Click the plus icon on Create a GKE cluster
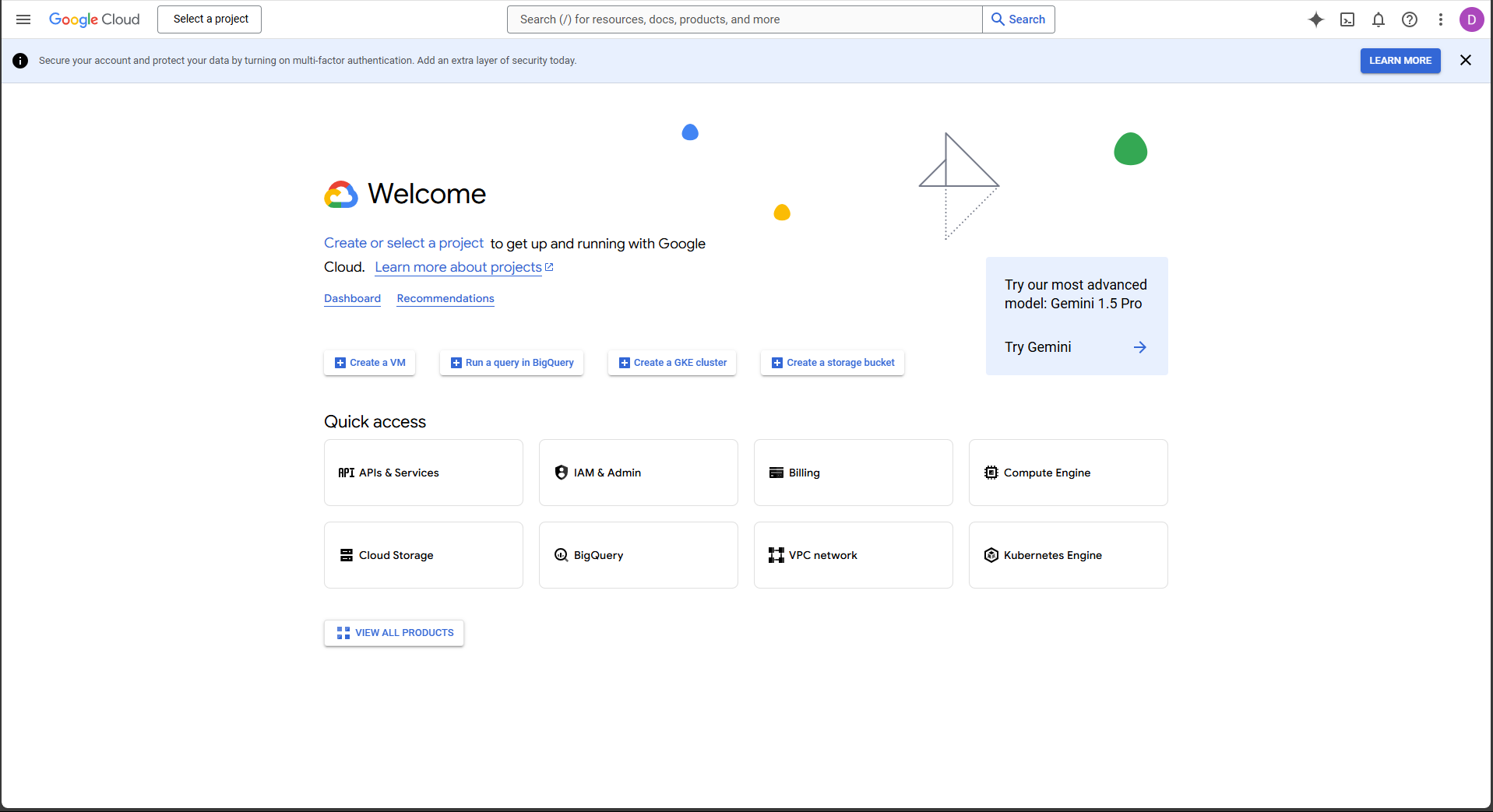The image size is (1493, 812). tap(625, 363)
